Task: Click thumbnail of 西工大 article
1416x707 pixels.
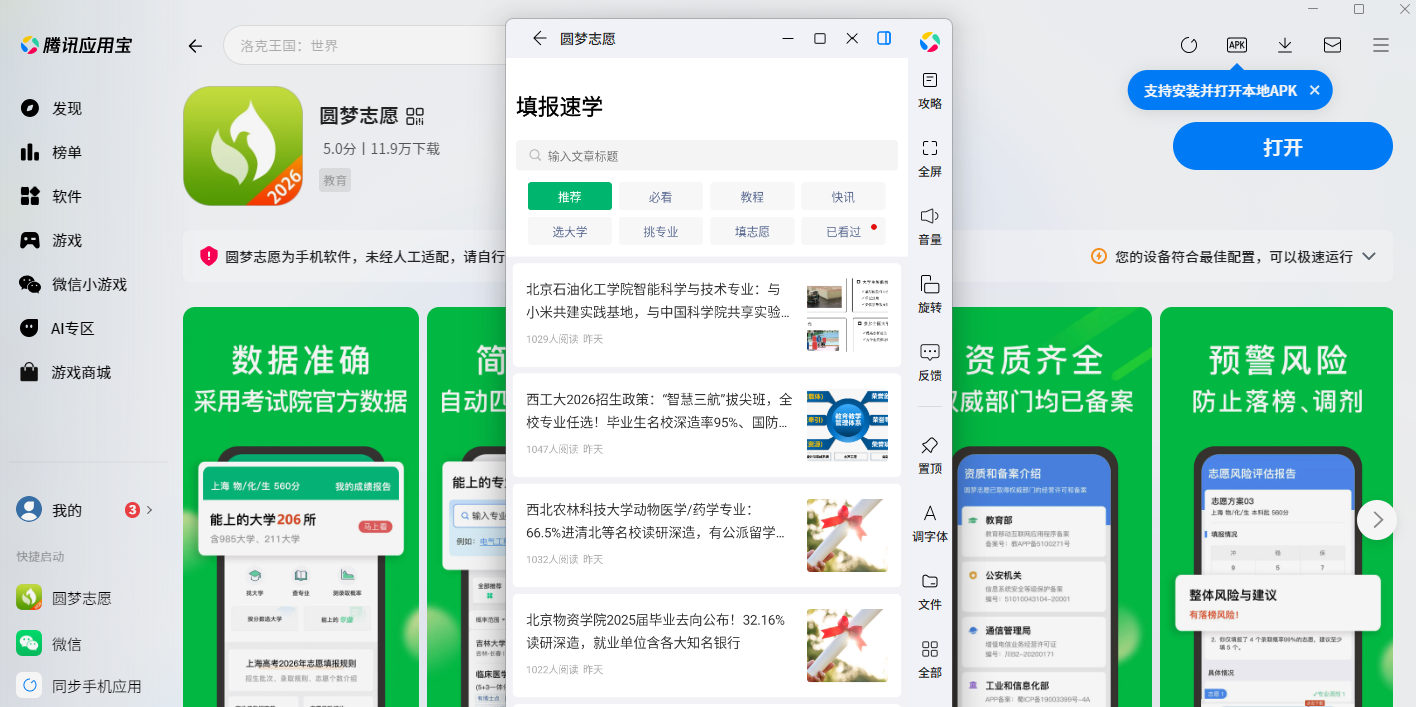Action: pos(847,425)
